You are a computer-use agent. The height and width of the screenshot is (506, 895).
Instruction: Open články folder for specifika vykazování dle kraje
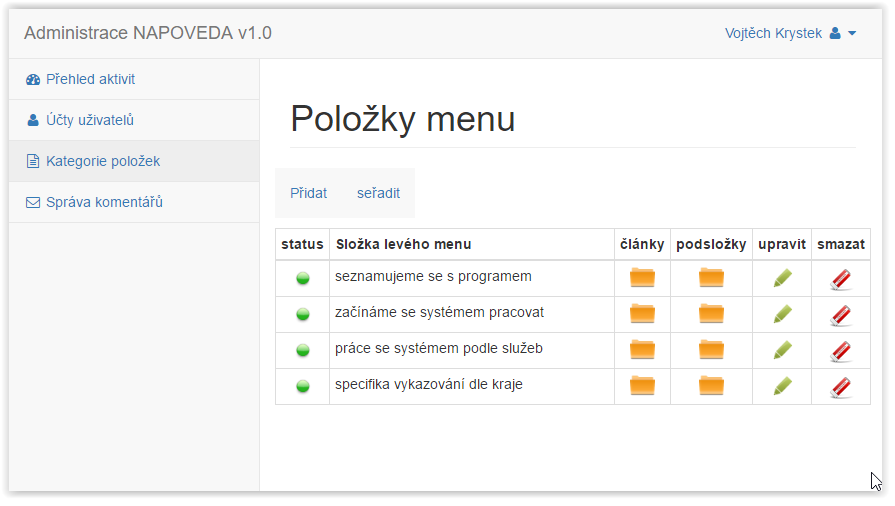tap(642, 386)
